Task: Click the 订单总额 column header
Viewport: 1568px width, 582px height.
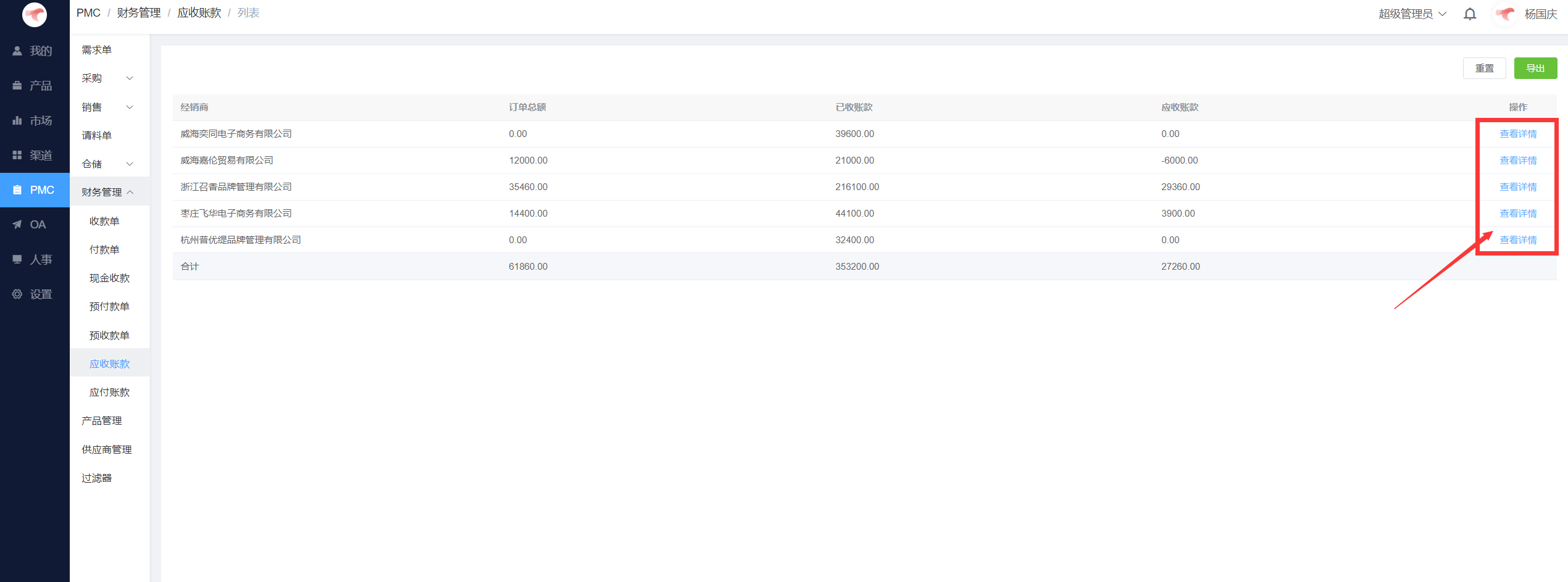Action: coord(527,107)
